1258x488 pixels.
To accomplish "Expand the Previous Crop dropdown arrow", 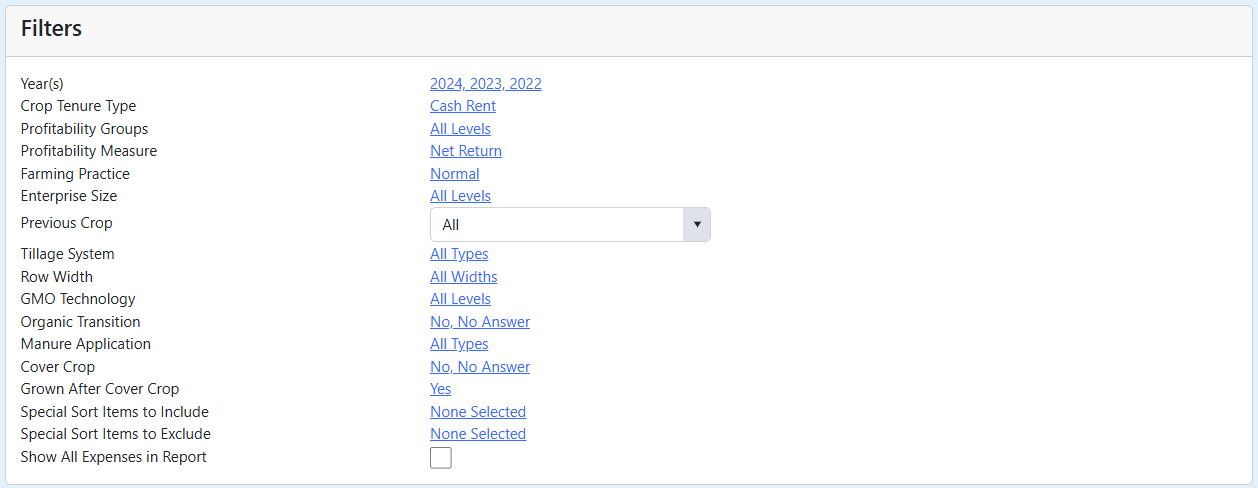I will 696,225.
